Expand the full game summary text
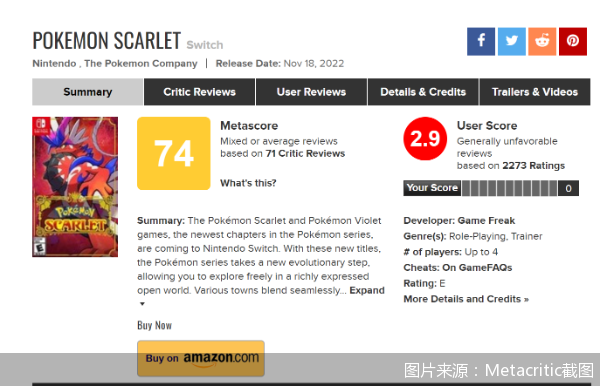The width and height of the screenshot is (600, 386). coord(367,290)
